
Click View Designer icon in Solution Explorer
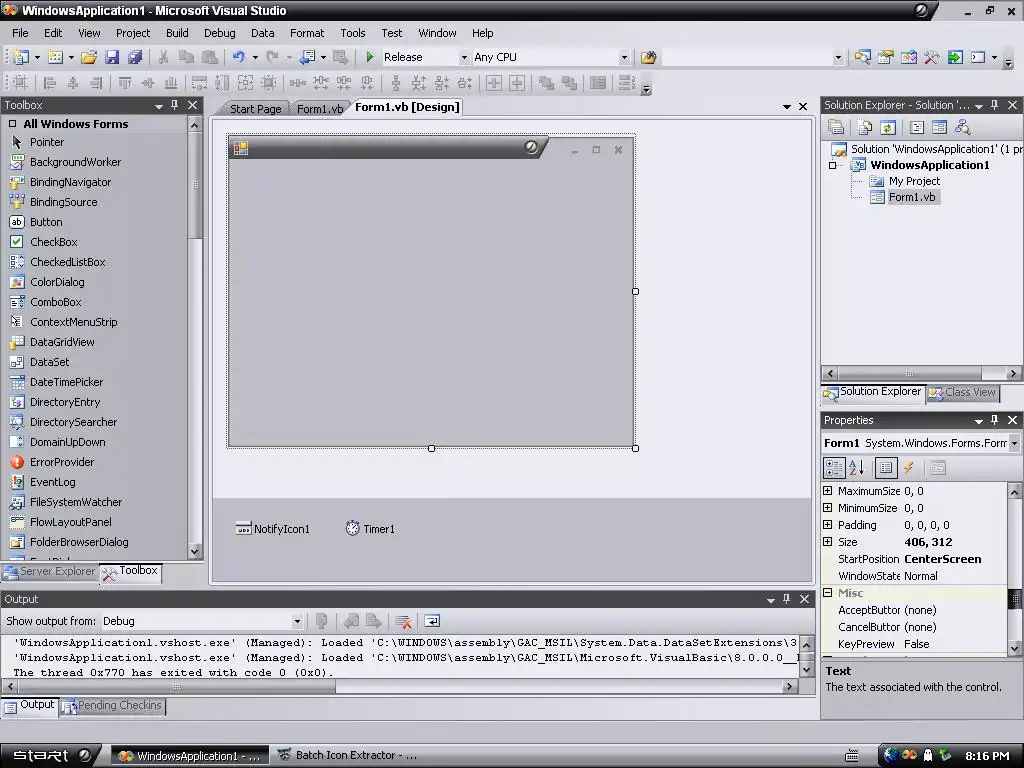(939, 127)
